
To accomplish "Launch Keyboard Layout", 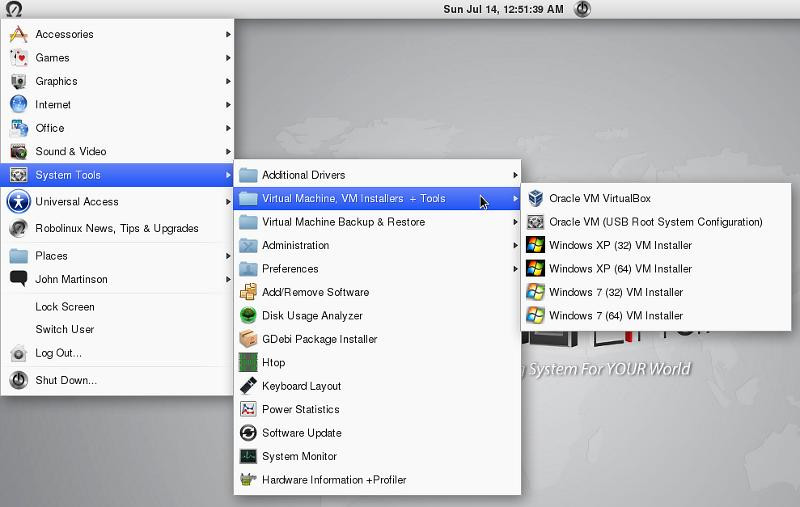I will (377, 386).
